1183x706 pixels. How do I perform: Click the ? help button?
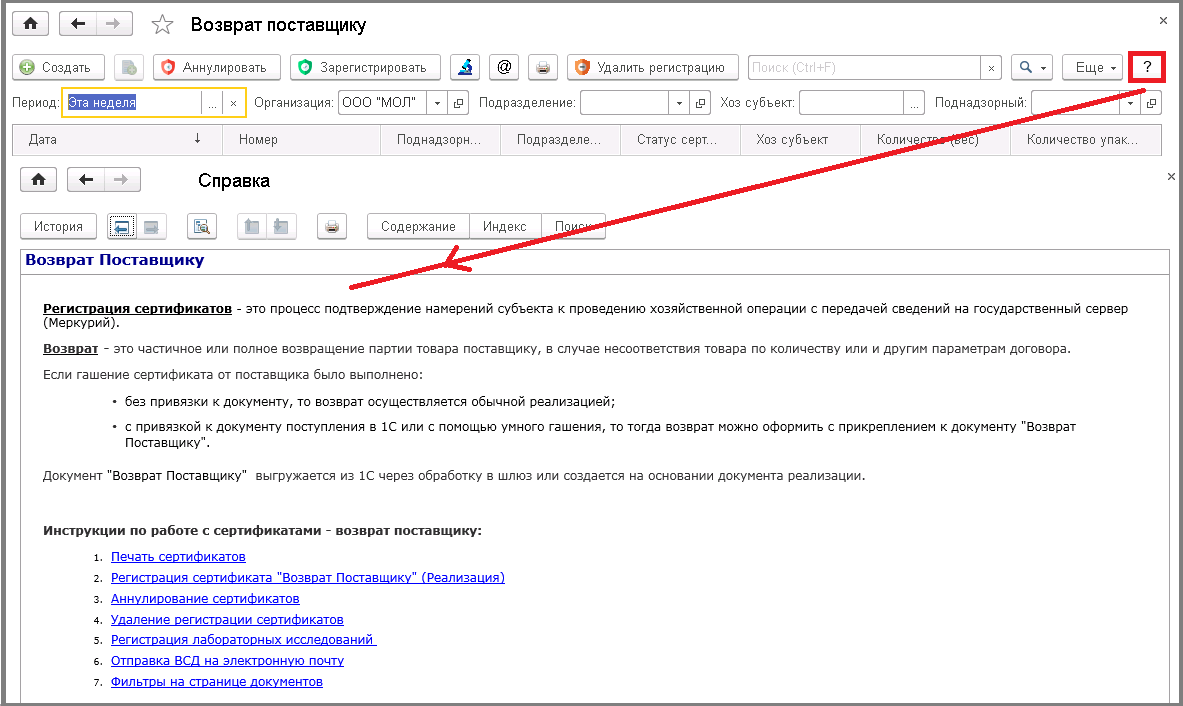coord(1147,67)
